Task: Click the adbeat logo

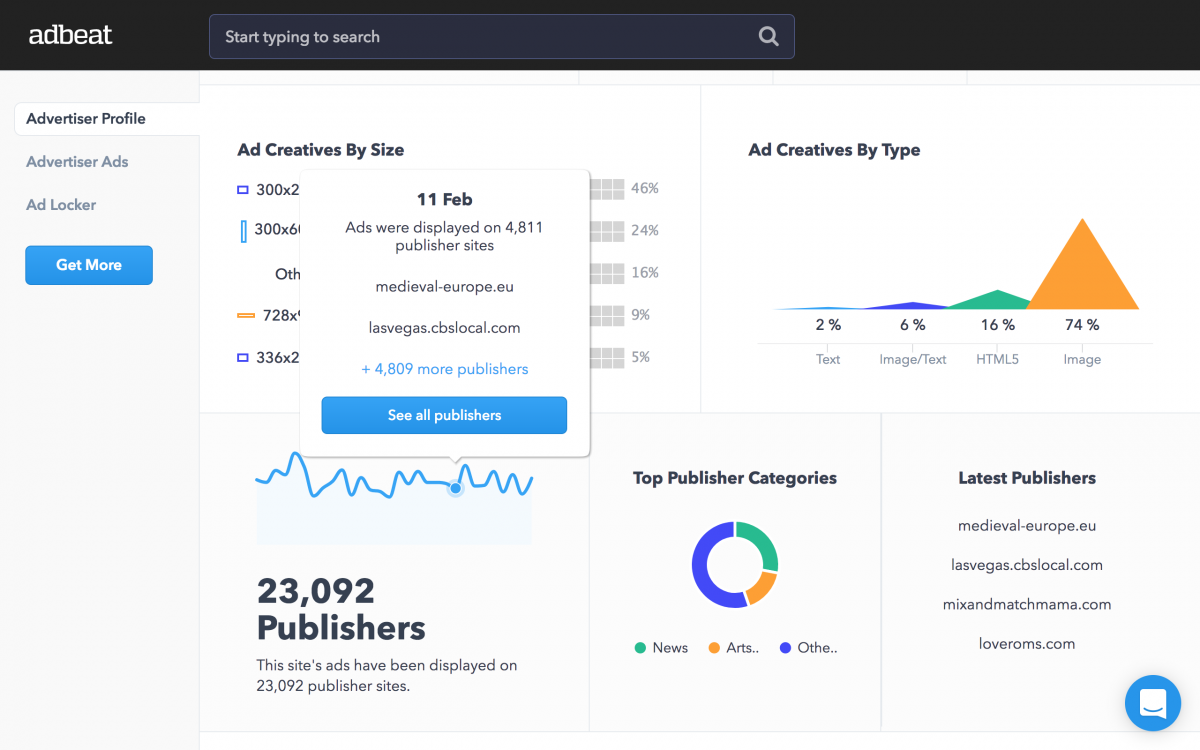Action: tap(70, 34)
